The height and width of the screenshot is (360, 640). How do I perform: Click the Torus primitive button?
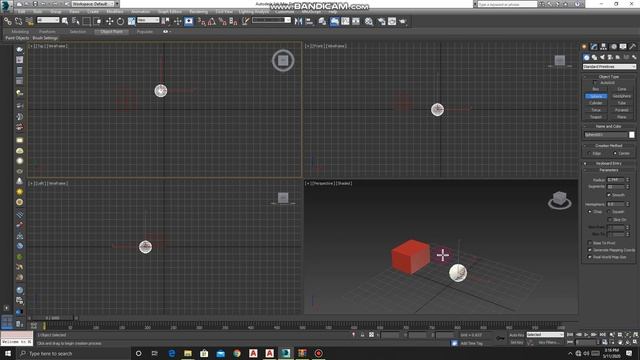tap(596, 110)
